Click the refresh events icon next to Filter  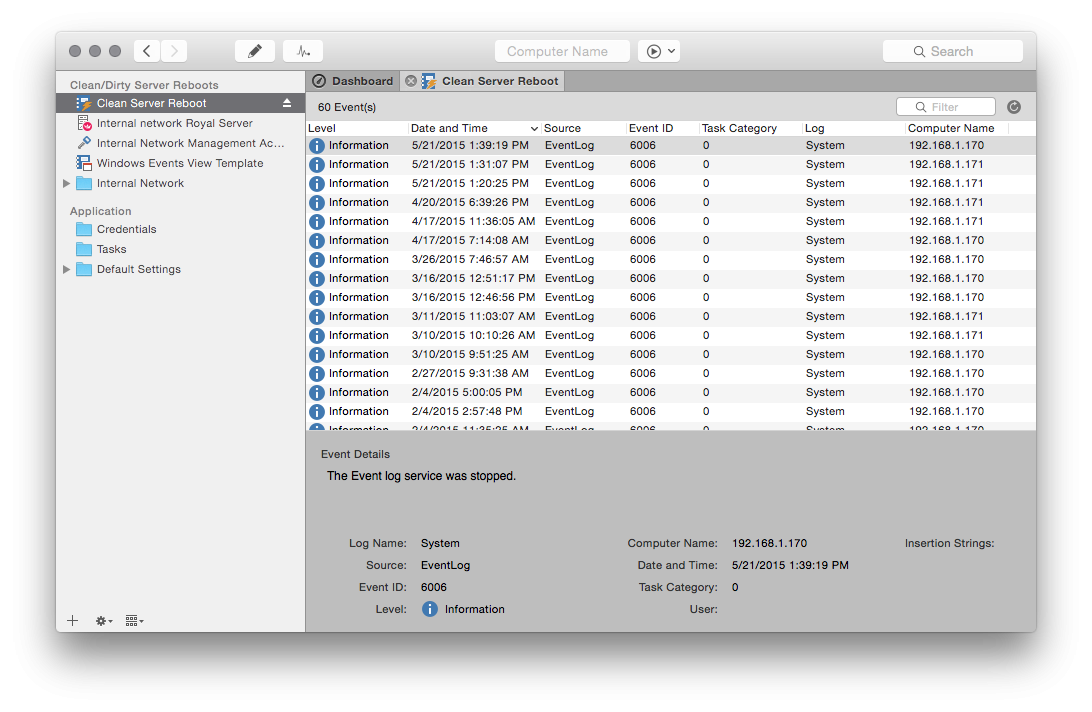(1014, 107)
